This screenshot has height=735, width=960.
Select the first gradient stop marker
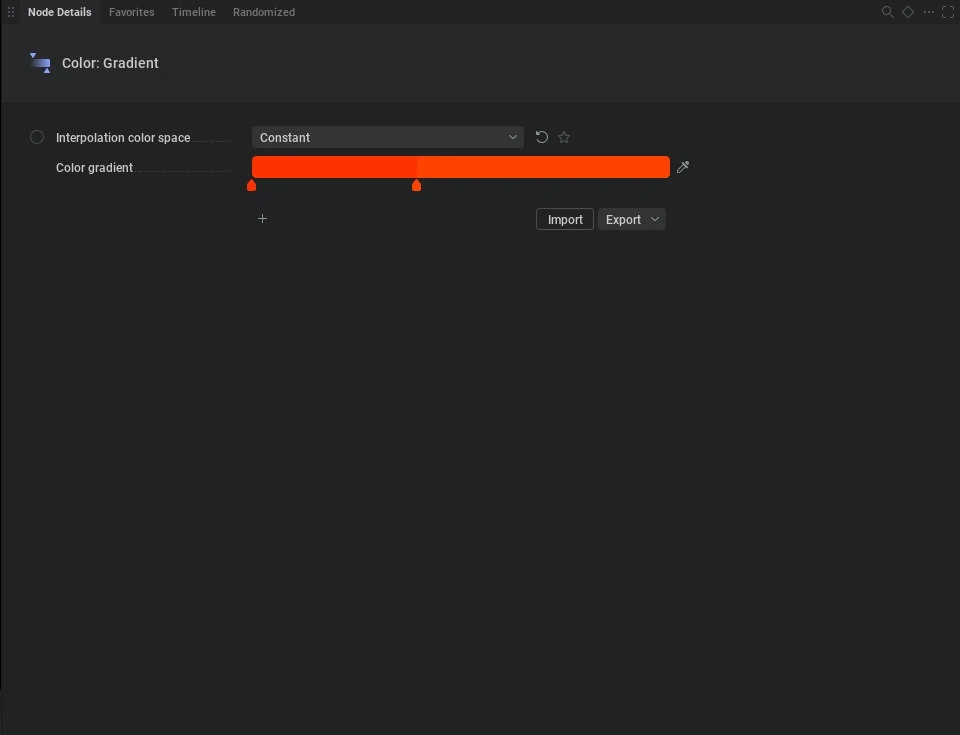point(252,185)
